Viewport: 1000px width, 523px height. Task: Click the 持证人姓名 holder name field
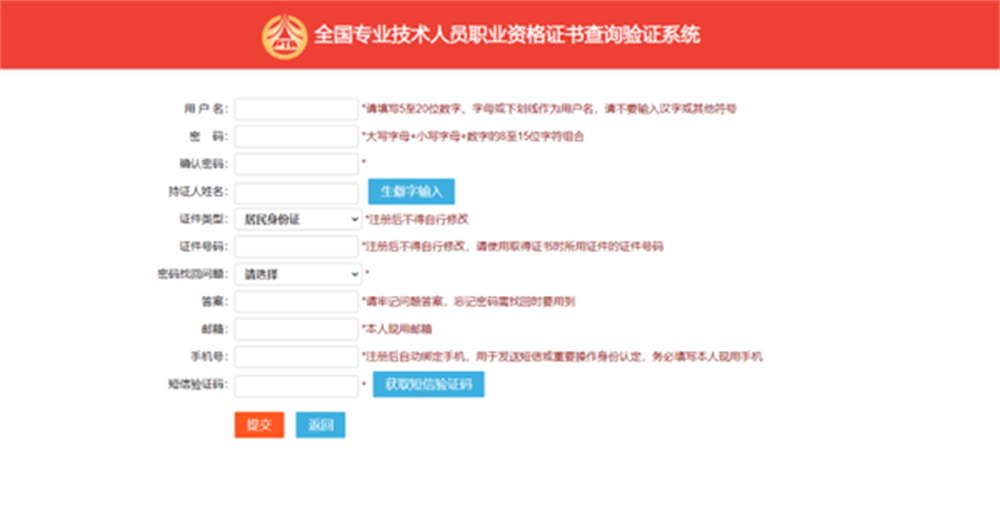[x=297, y=192]
